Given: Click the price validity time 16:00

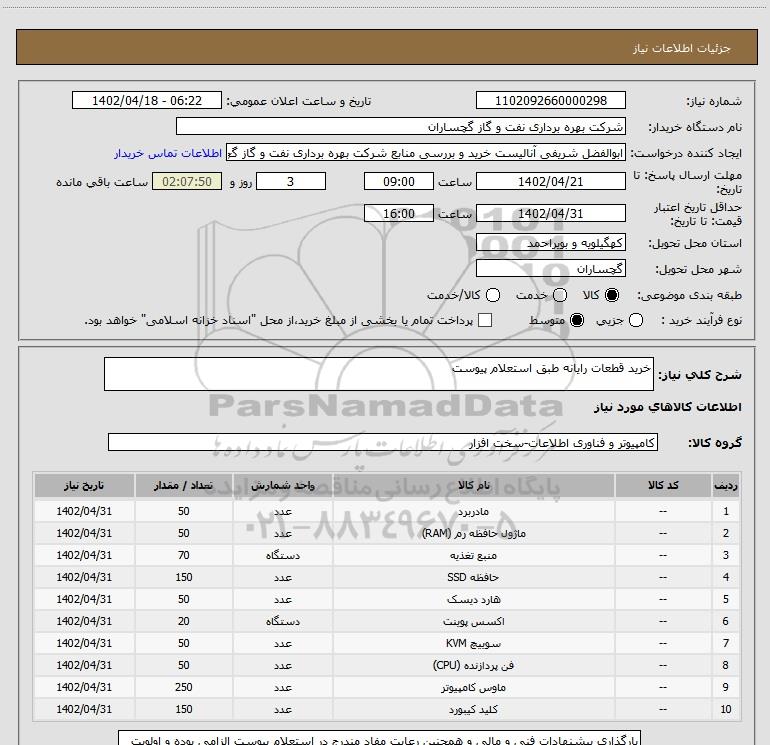Looking at the screenshot, I should pos(399,213).
